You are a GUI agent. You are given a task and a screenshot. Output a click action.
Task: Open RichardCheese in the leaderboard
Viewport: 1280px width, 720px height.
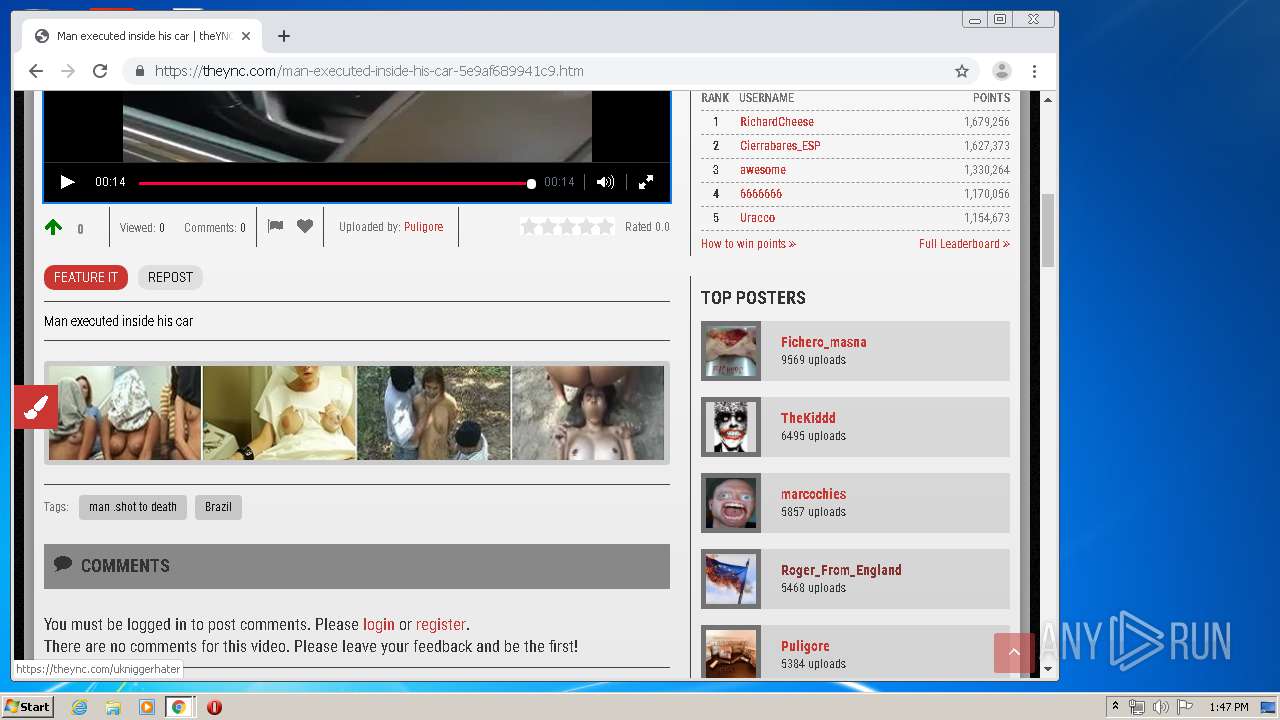[777, 122]
